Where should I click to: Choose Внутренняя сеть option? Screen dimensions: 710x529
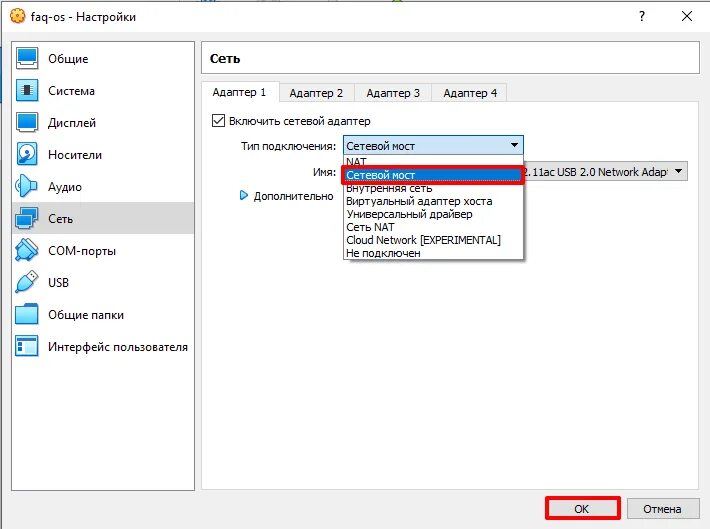pyautogui.click(x=433, y=188)
